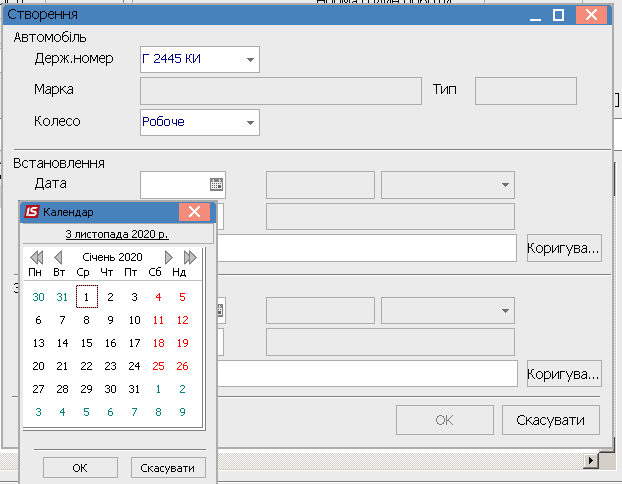Viewport: 622px width, 484px height.
Task: Select February 6 shown in teal
Action: [110, 412]
